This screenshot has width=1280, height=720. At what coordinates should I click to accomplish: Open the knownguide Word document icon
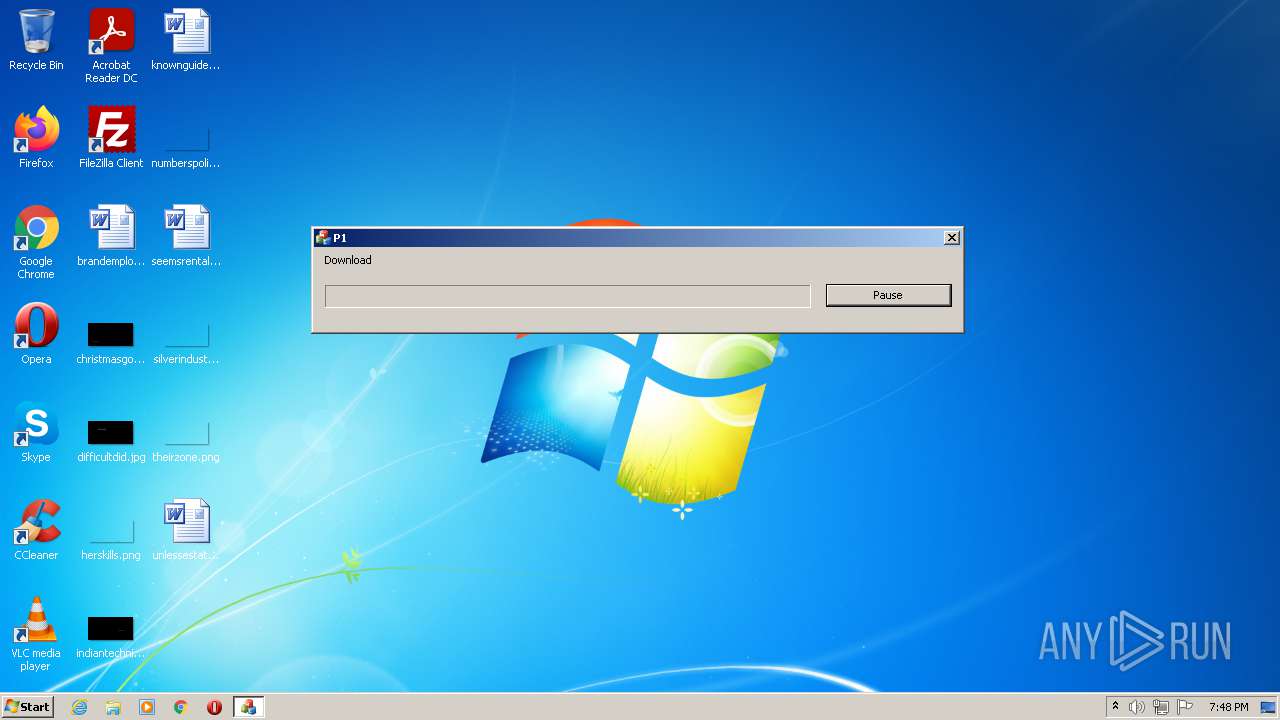click(186, 40)
